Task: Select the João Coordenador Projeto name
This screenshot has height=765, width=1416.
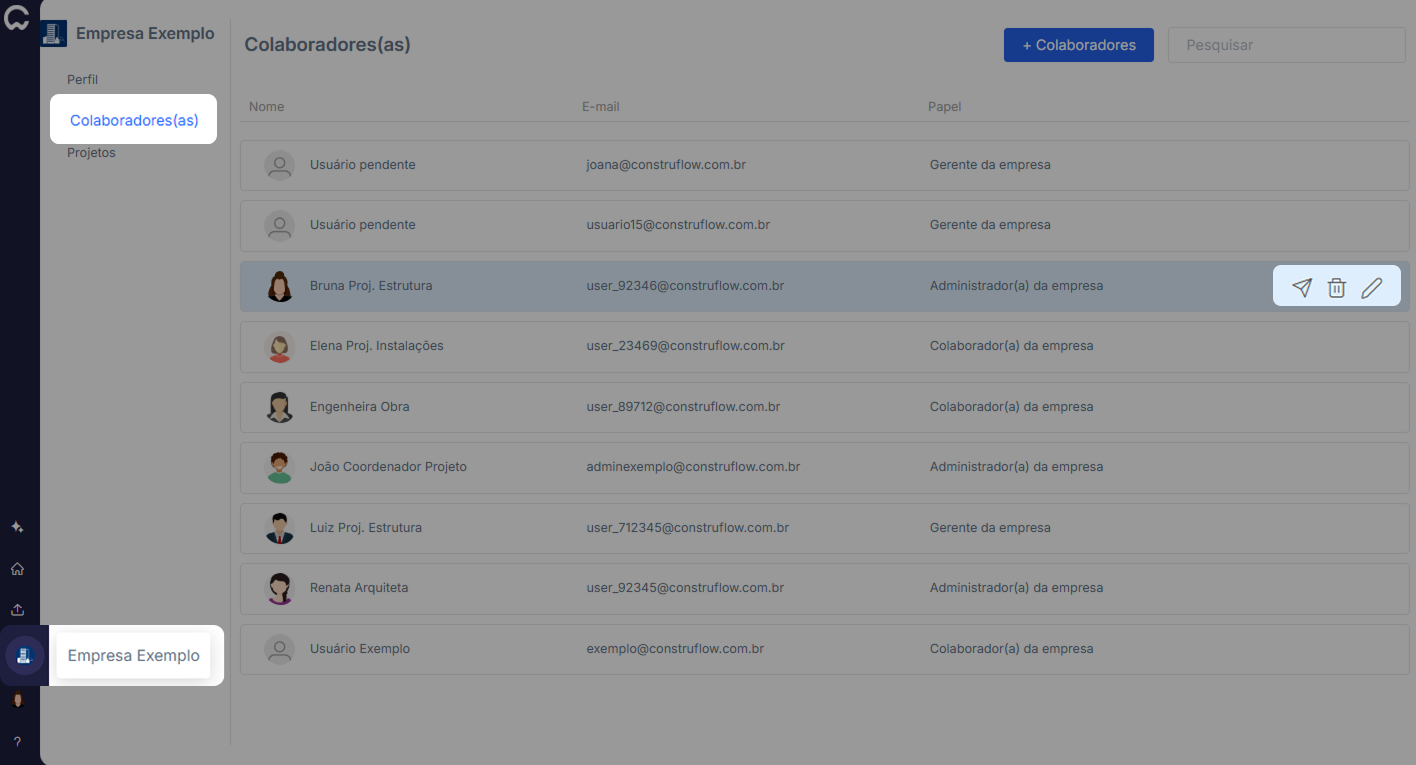Action: pos(388,467)
